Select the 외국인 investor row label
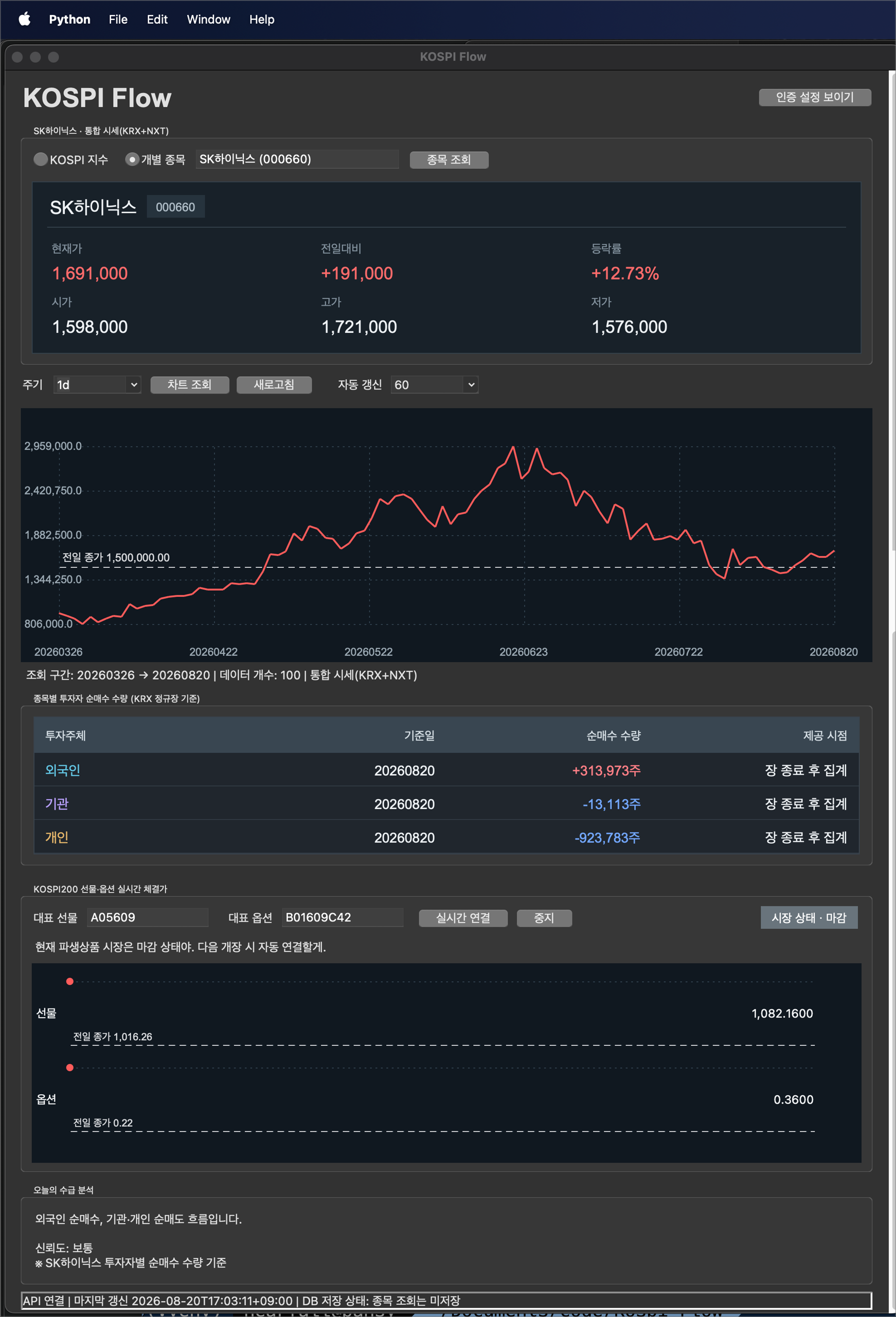Image resolution: width=896 pixels, height=1317 pixels. (62, 770)
